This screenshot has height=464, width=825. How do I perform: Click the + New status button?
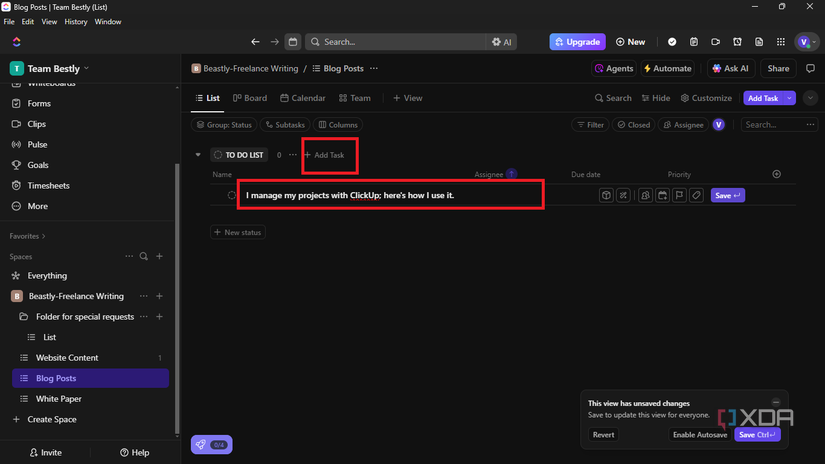click(238, 232)
